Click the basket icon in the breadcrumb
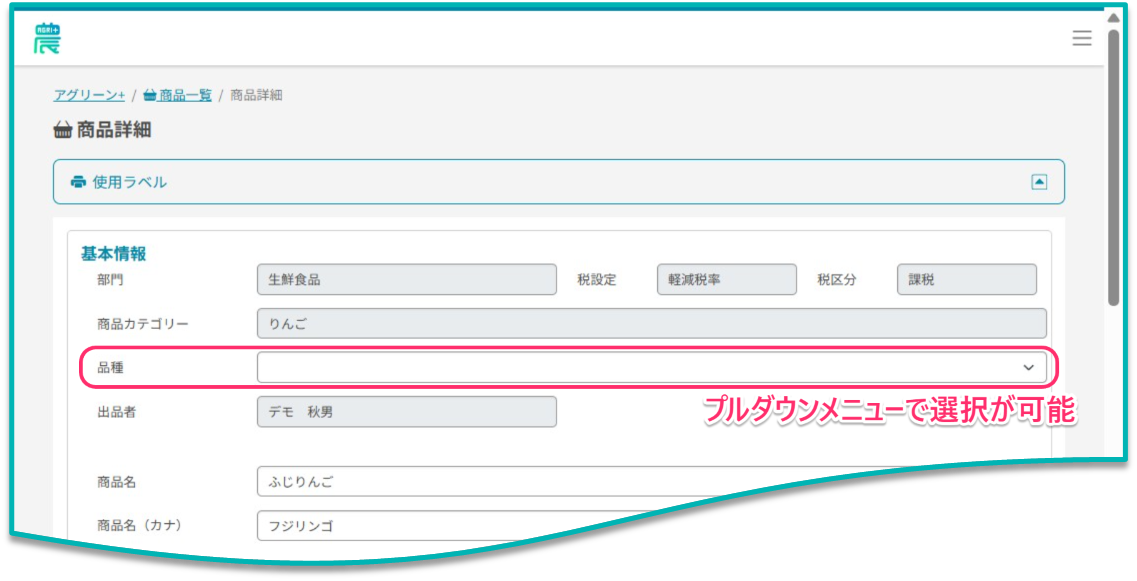Image resolution: width=1137 pixels, height=581 pixels. point(150,95)
